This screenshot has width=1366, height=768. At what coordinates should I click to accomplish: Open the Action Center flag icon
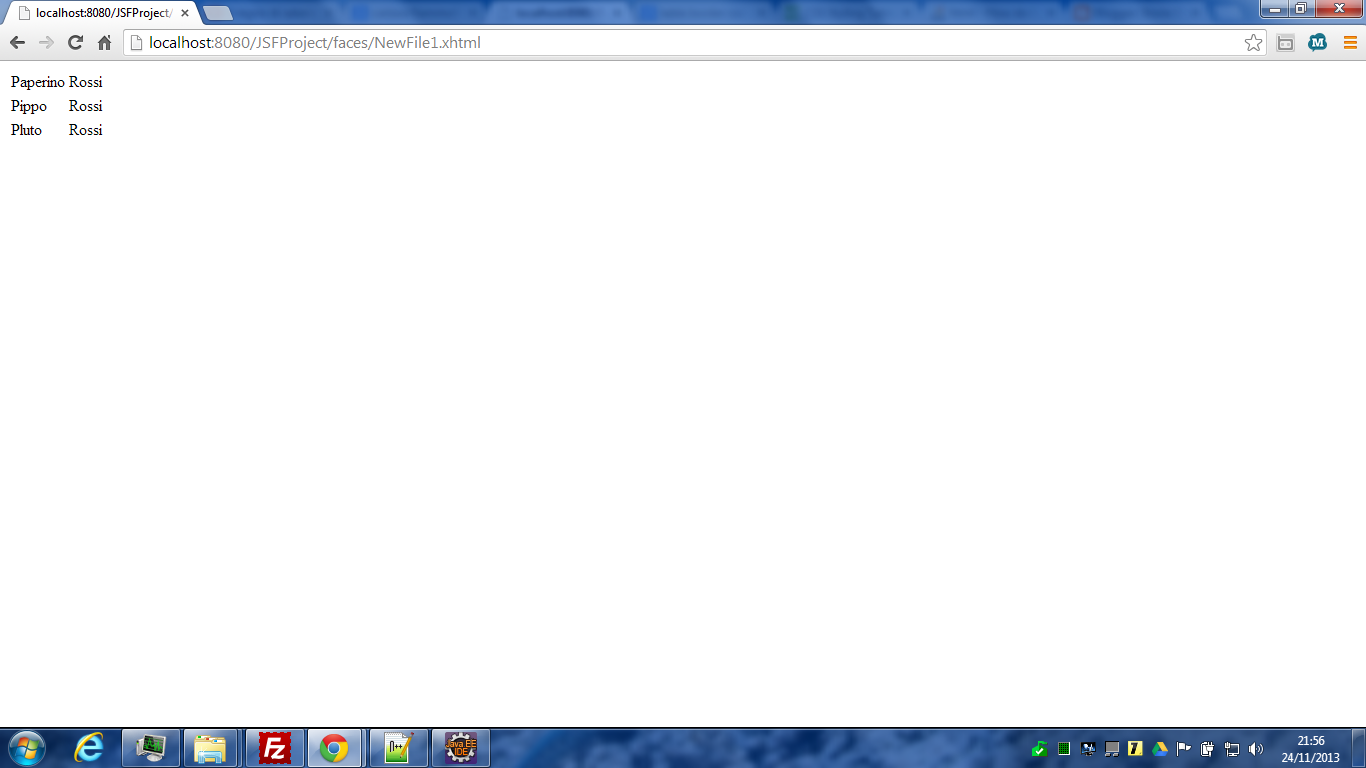point(1184,748)
